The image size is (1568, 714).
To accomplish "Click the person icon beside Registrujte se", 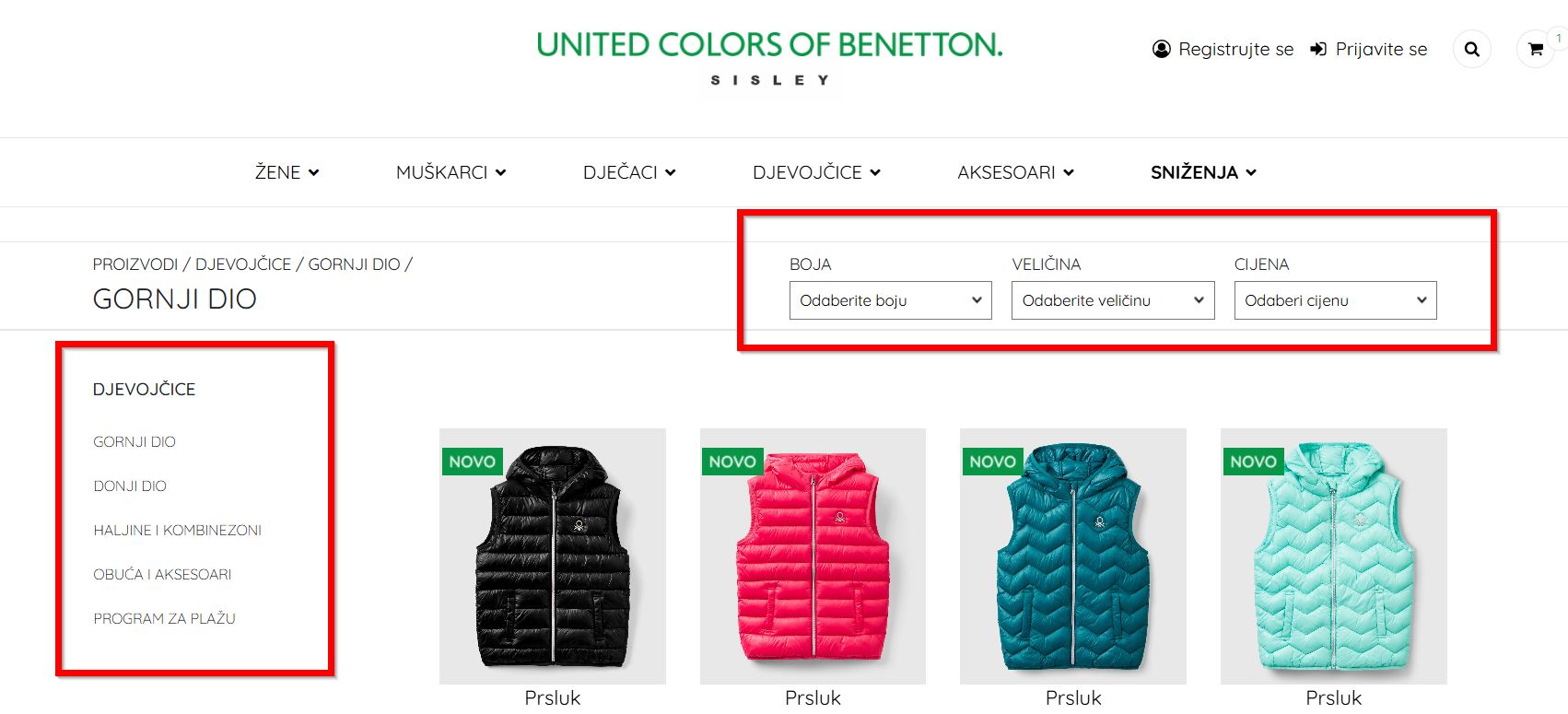I will point(1162,49).
